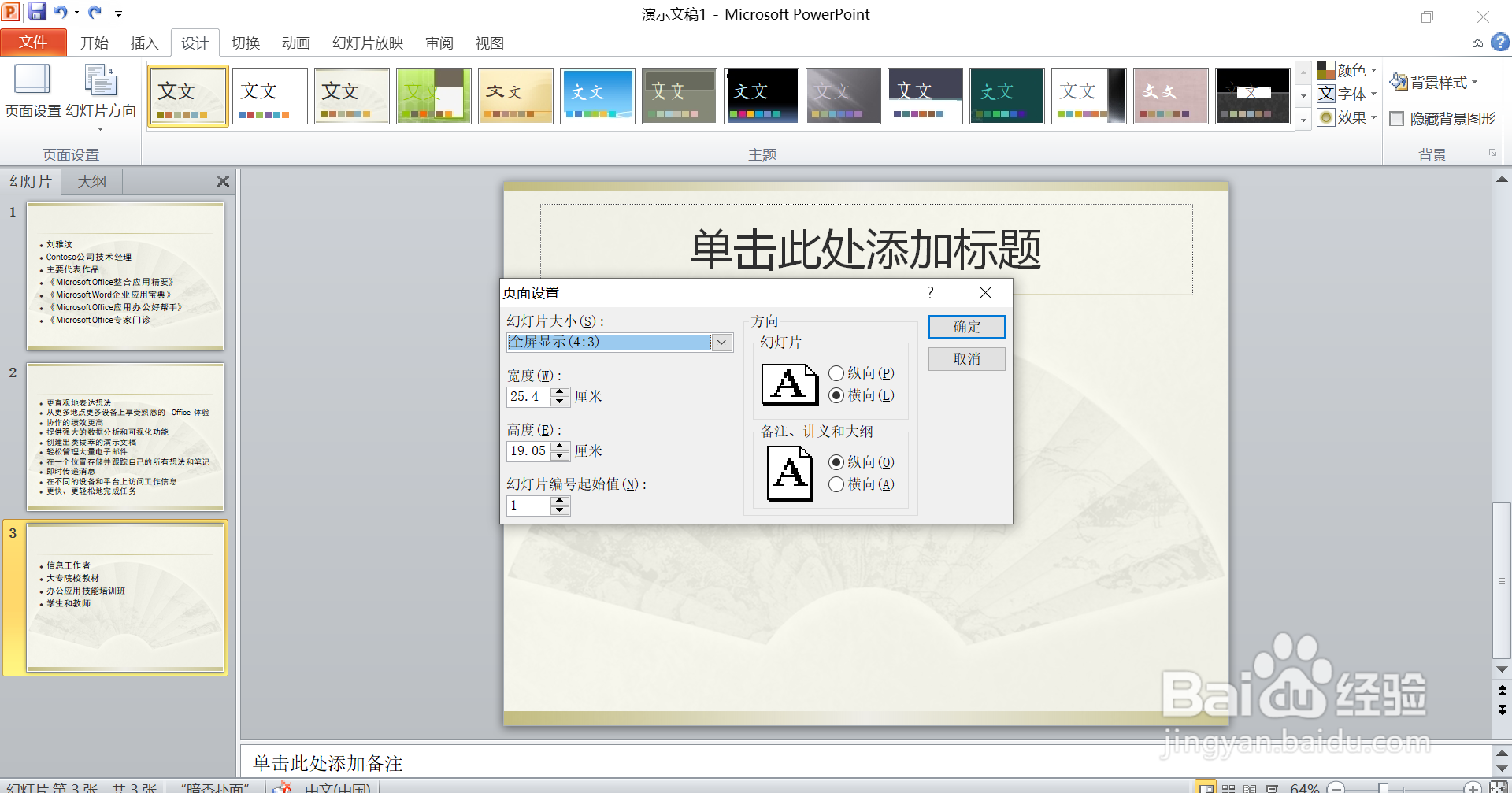
Task: Open the Background Styles (背景样式) dropdown
Action: click(x=1434, y=82)
